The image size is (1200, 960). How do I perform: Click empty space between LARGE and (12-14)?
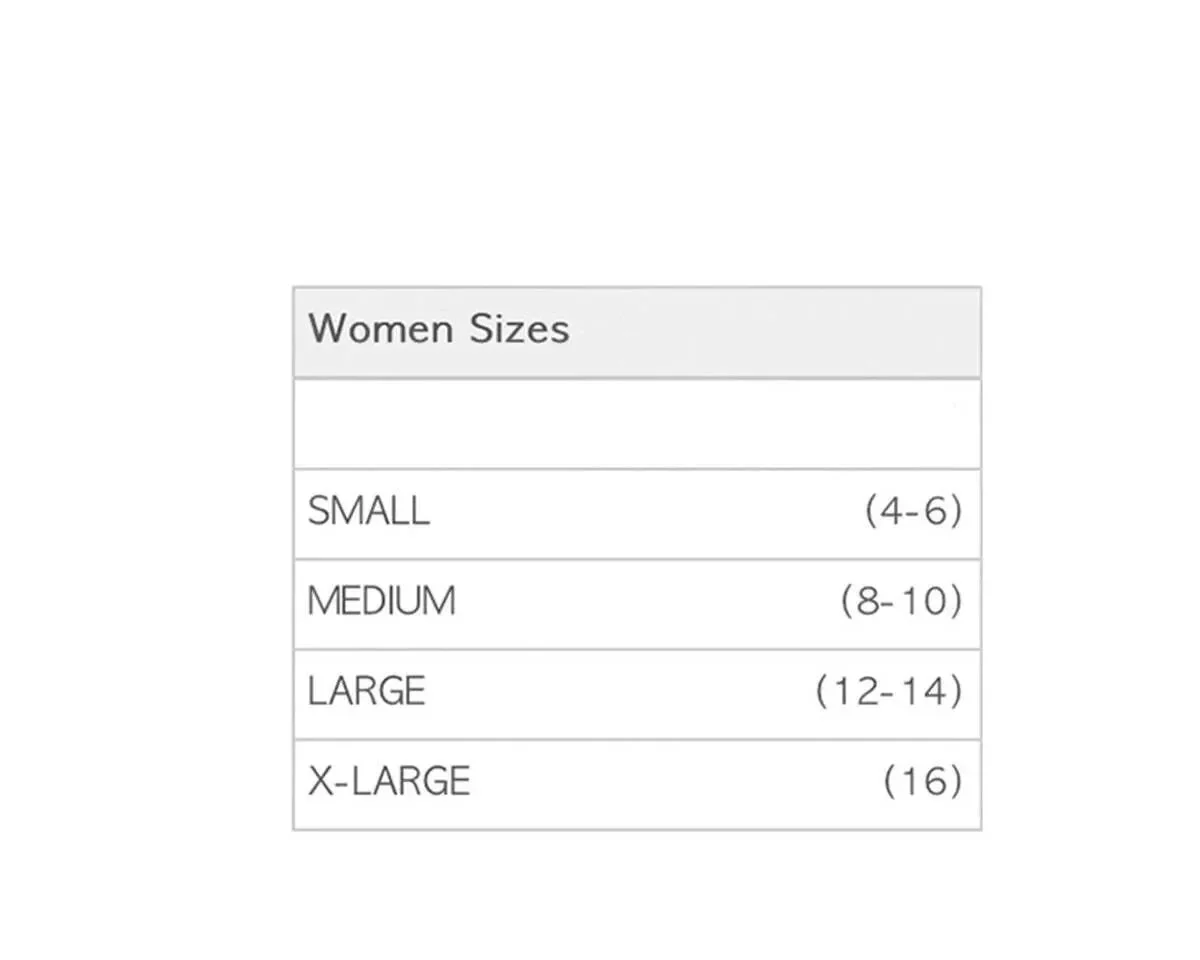620,692
